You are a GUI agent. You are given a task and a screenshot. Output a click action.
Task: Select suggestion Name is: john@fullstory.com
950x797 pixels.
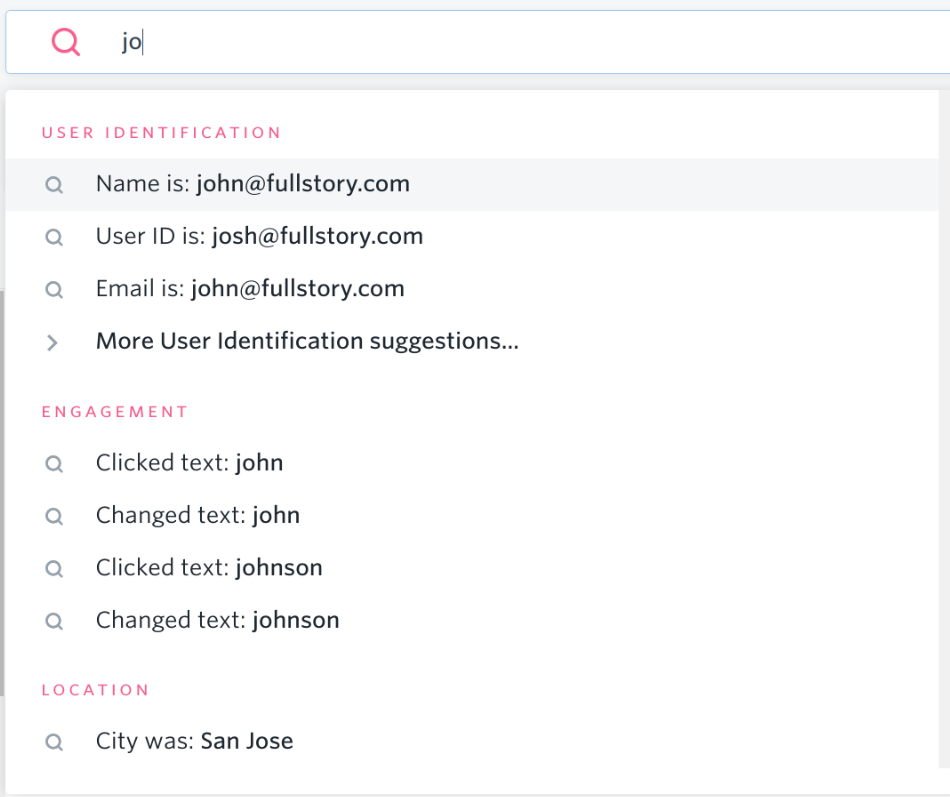click(472, 184)
